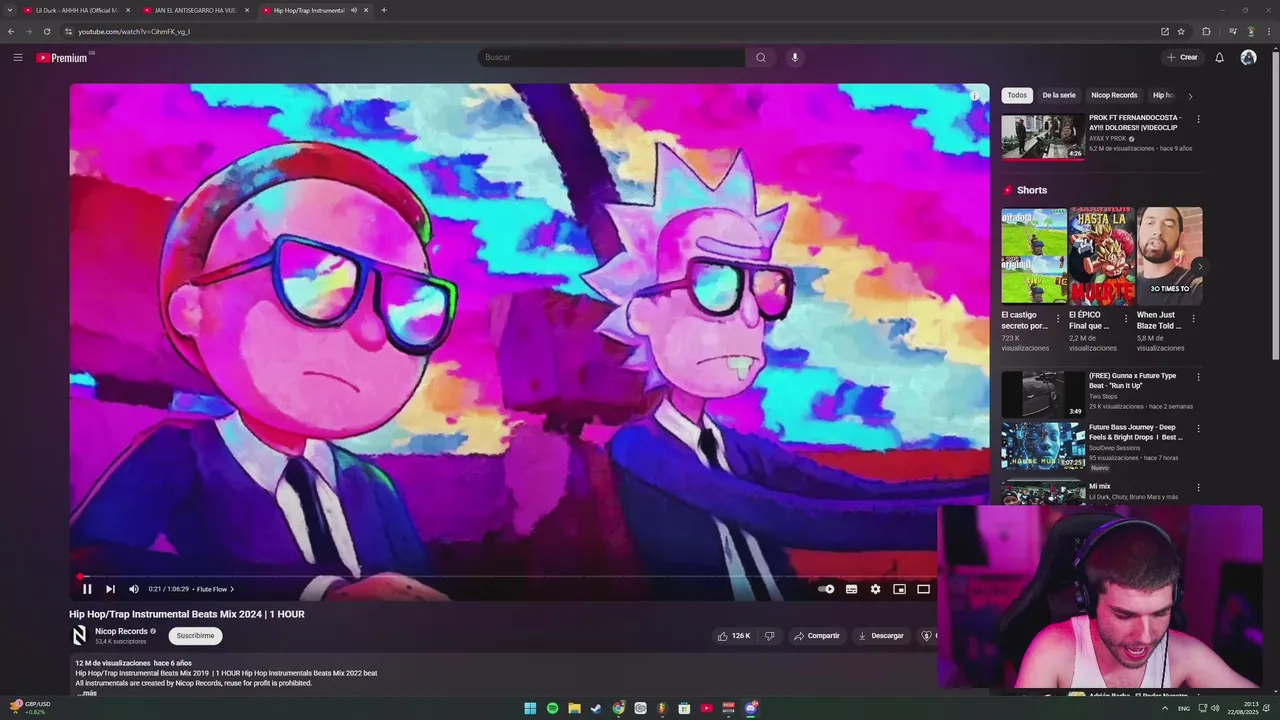Switch to miniplayer mode
This screenshot has height=720, width=1280.
899,589
